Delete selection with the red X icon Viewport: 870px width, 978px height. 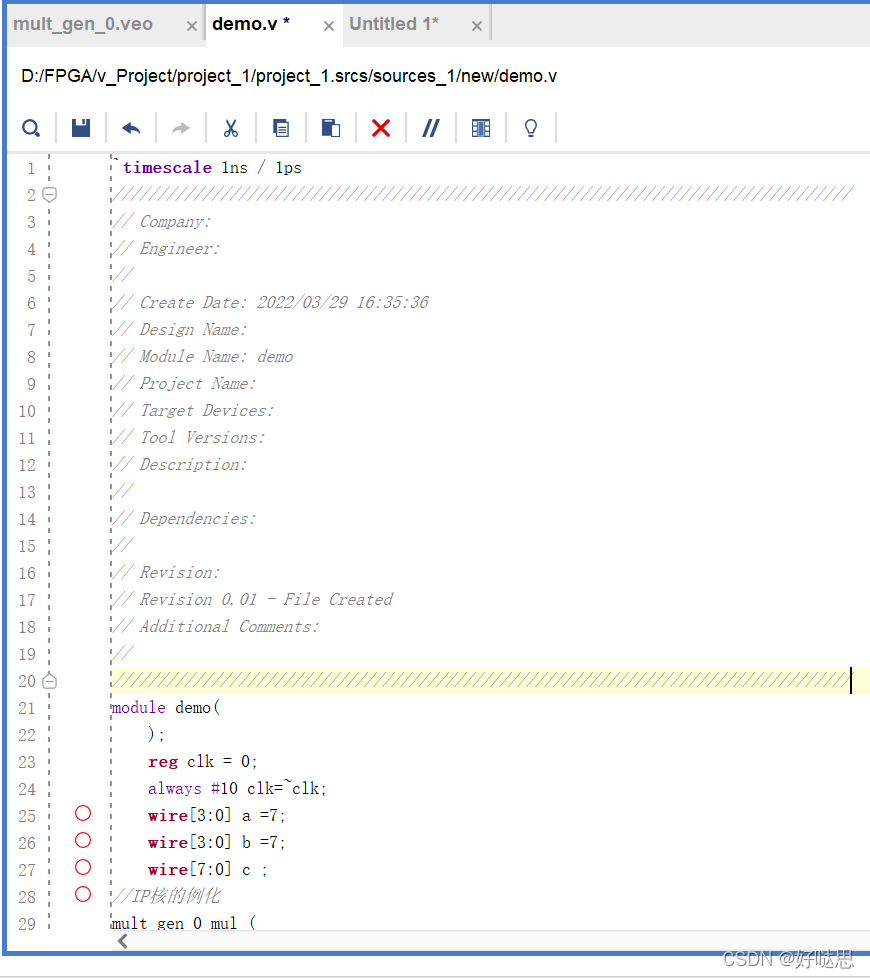(x=380, y=128)
